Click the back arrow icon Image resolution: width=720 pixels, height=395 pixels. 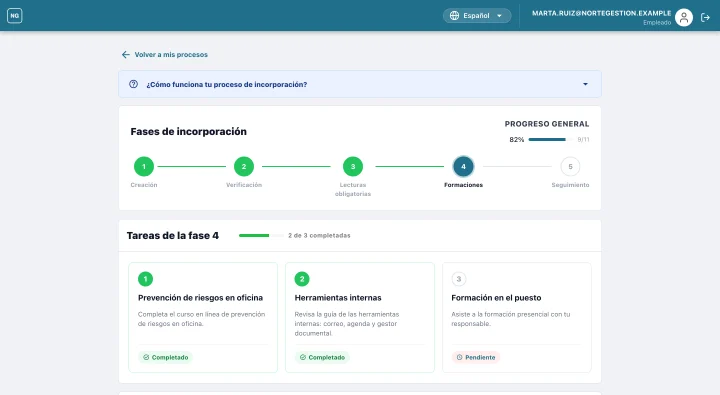tap(125, 55)
